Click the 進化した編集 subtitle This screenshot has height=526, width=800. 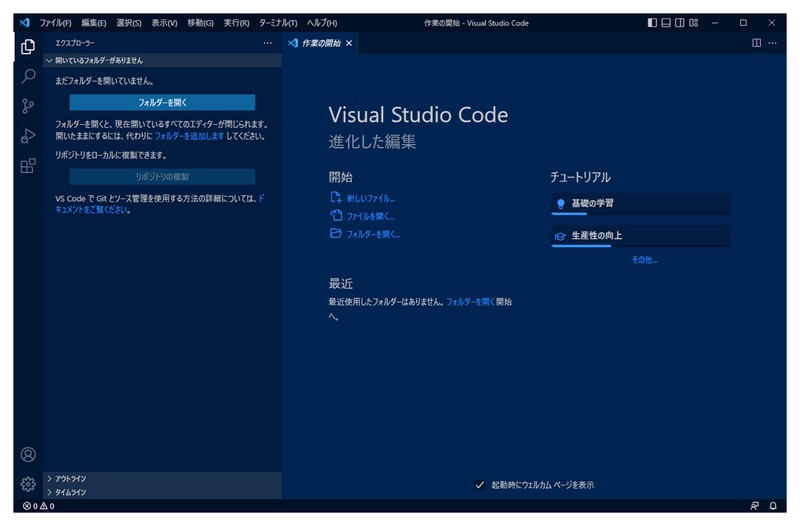[372, 142]
